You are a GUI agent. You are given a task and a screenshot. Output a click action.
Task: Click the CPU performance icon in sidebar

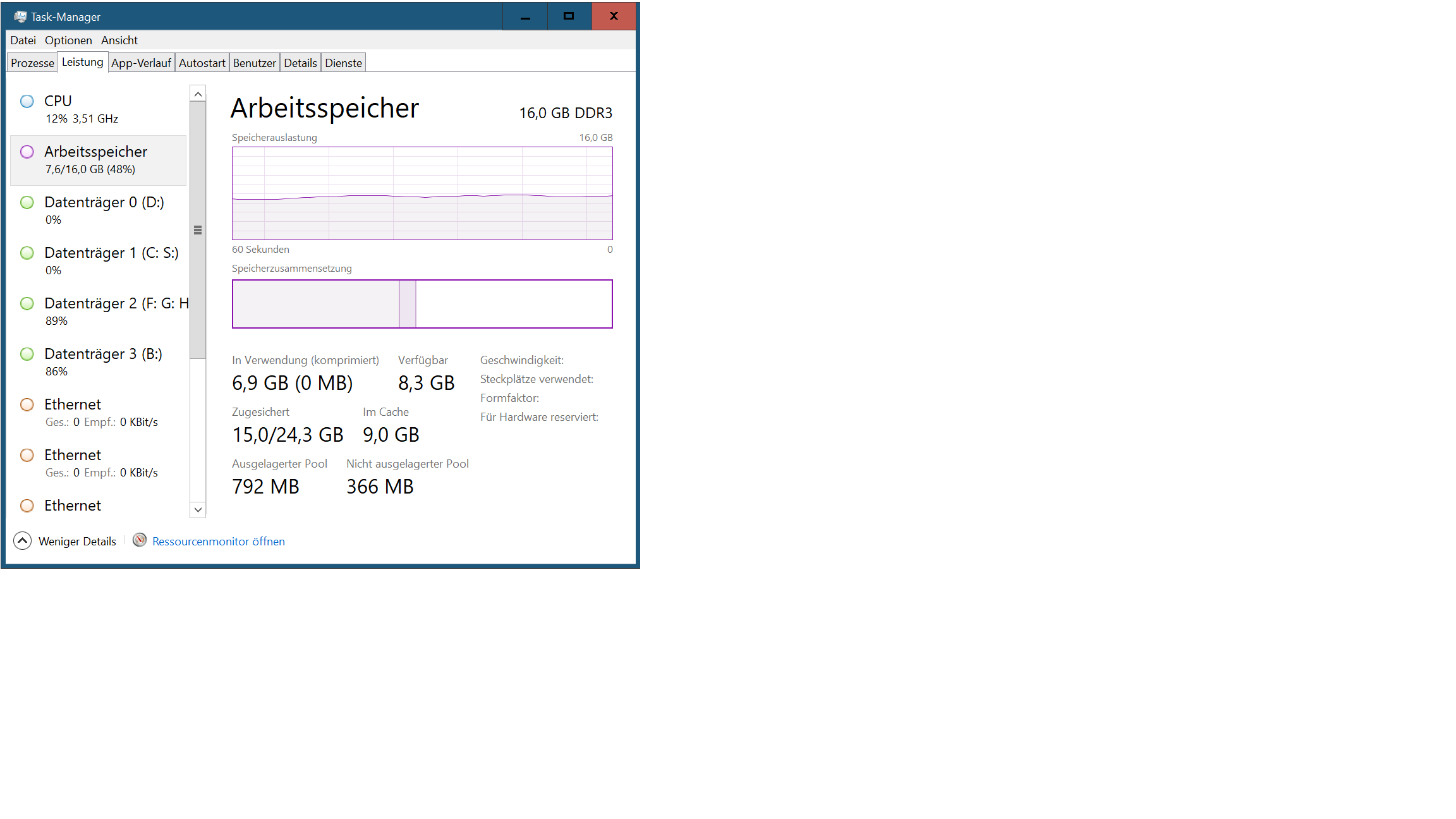[27, 100]
